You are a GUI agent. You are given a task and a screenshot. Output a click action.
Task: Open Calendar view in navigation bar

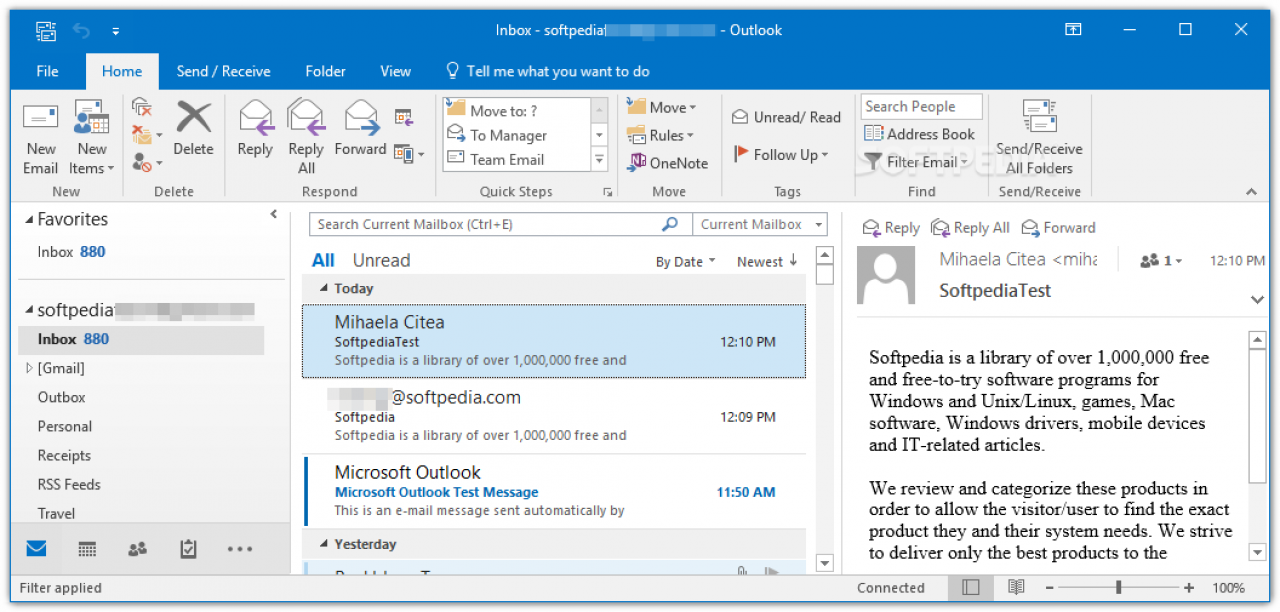87,548
